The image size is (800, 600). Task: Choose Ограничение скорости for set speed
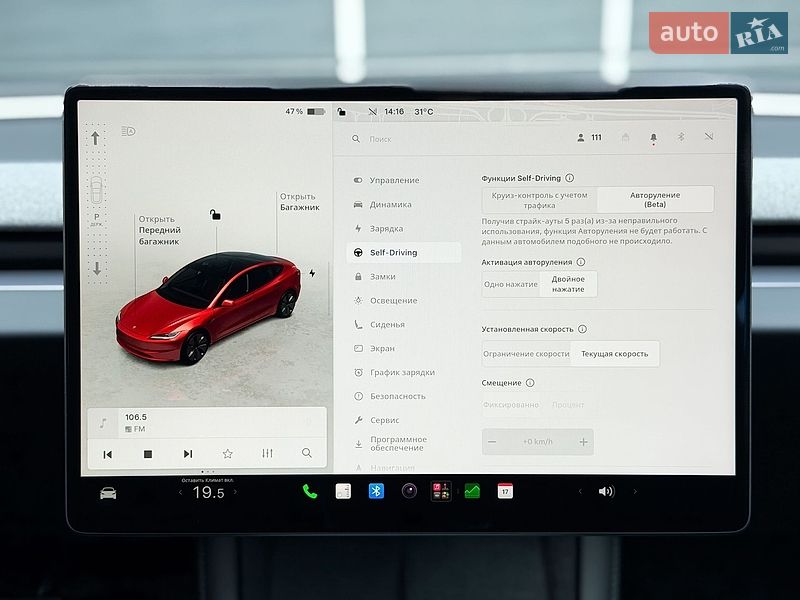[526, 354]
